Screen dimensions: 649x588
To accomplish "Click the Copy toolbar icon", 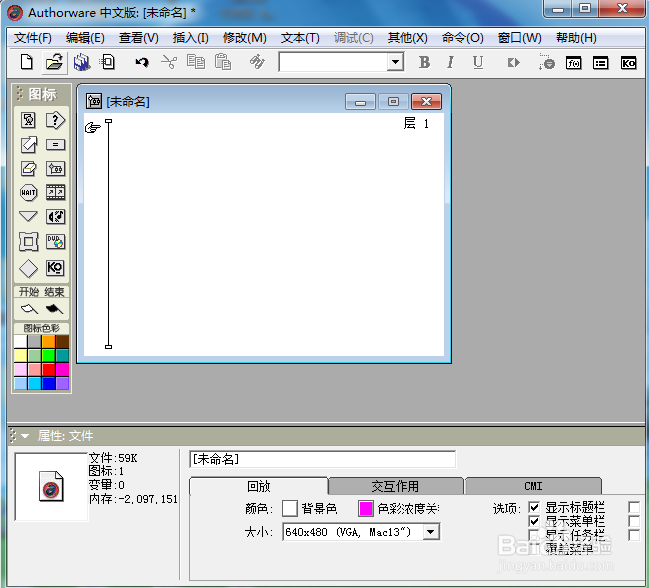I will 196,62.
